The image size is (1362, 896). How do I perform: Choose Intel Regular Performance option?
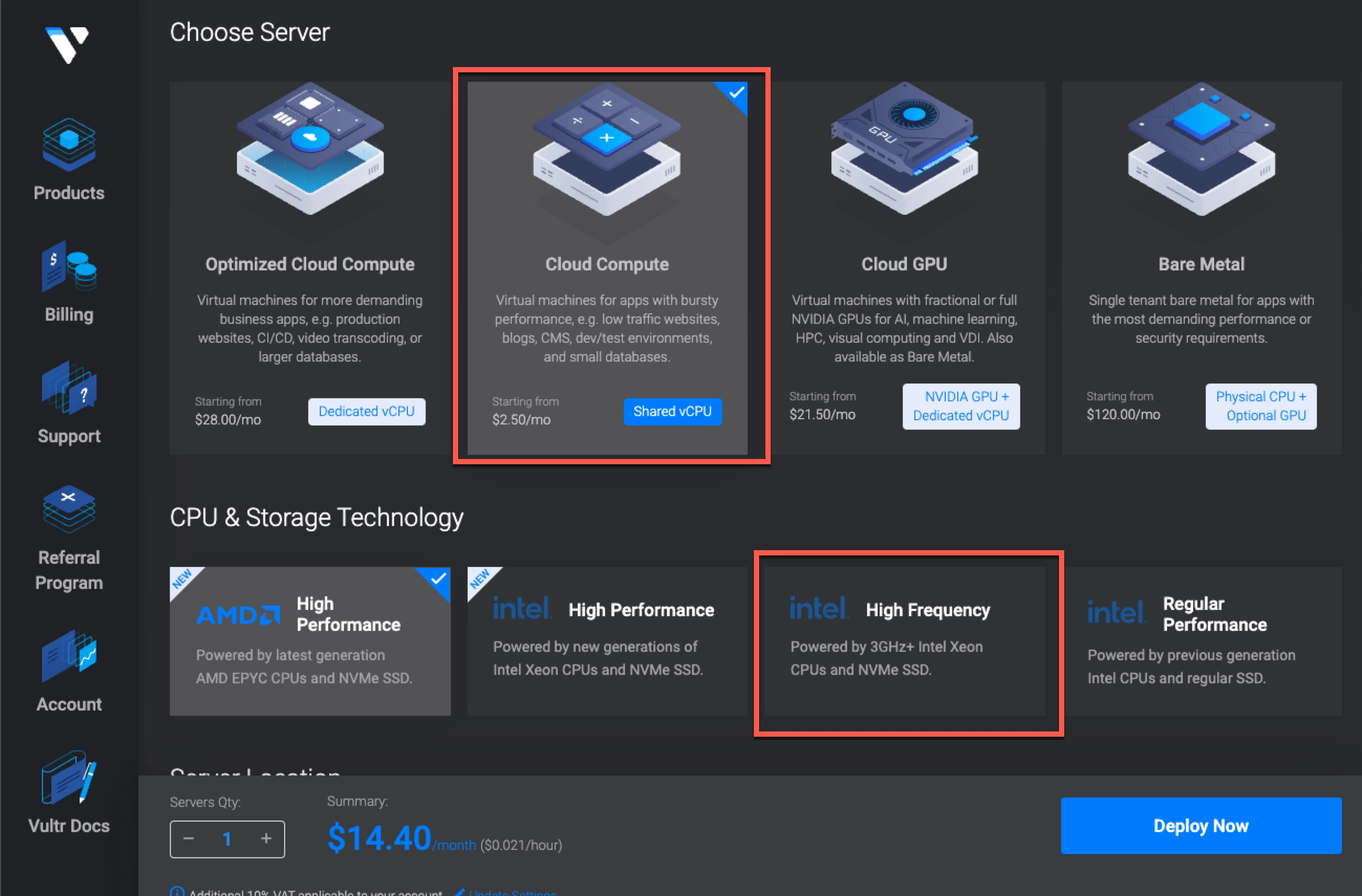[x=1202, y=640]
